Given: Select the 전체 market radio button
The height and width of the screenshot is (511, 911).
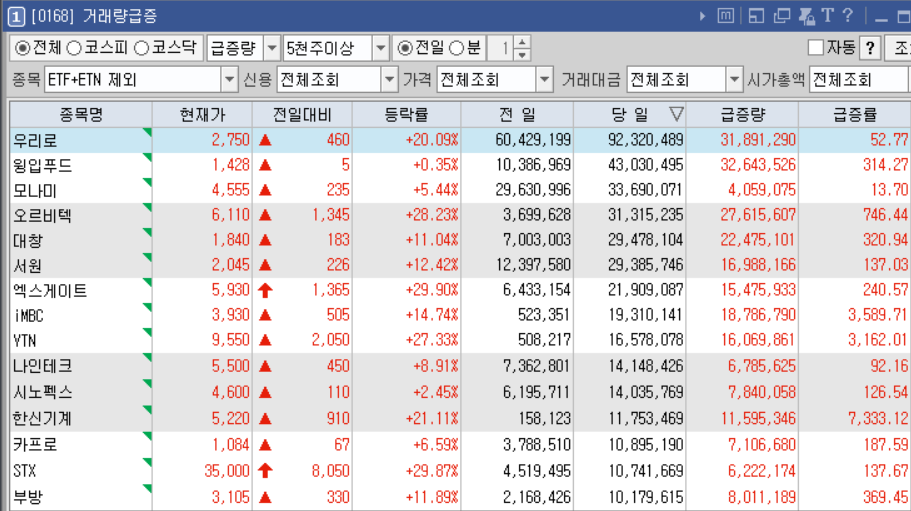Looking at the screenshot, I should pos(23,48).
